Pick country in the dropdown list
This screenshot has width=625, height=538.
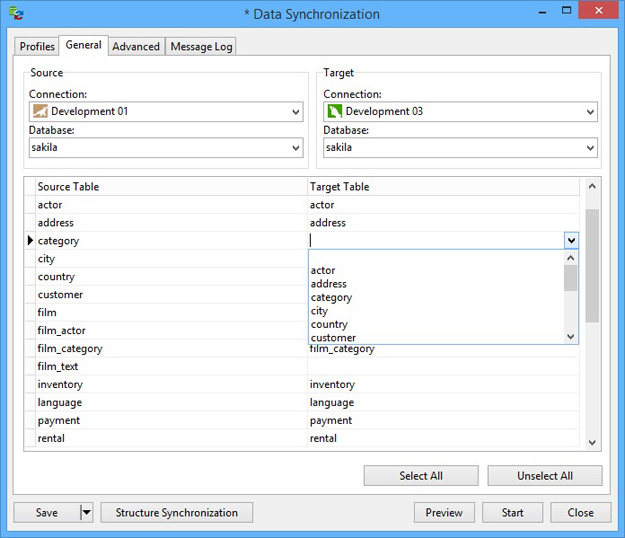[329, 324]
